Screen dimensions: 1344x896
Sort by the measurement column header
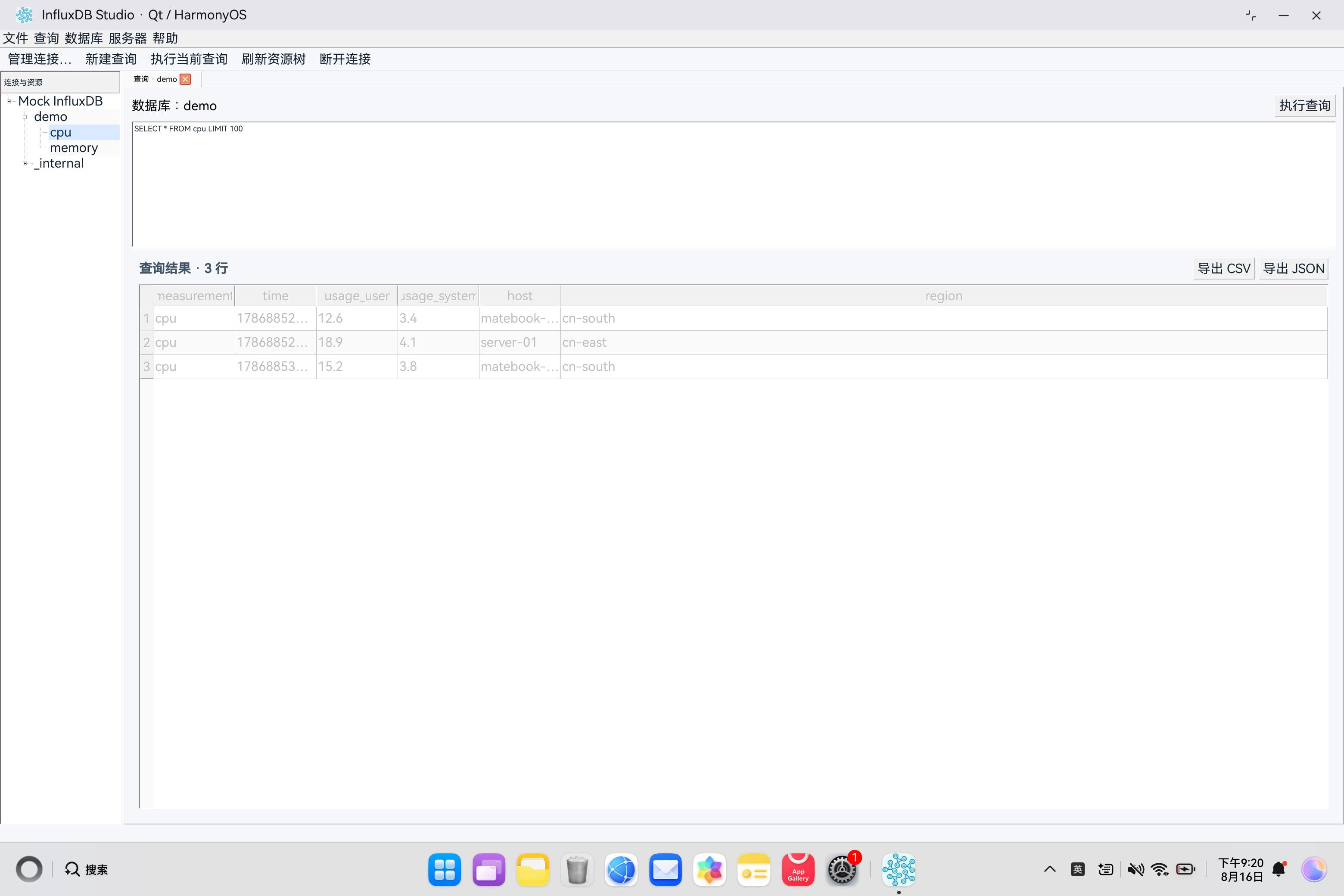coord(194,296)
